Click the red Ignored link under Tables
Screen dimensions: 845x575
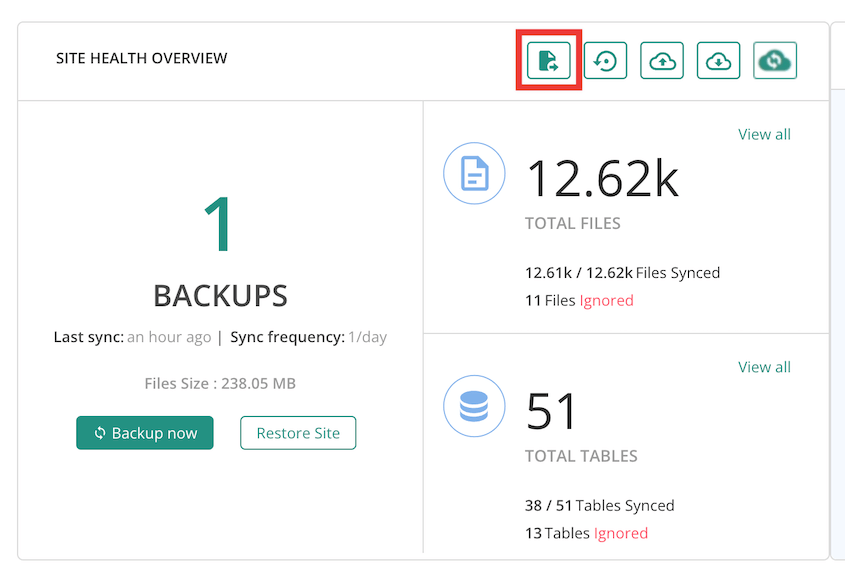pos(621,533)
